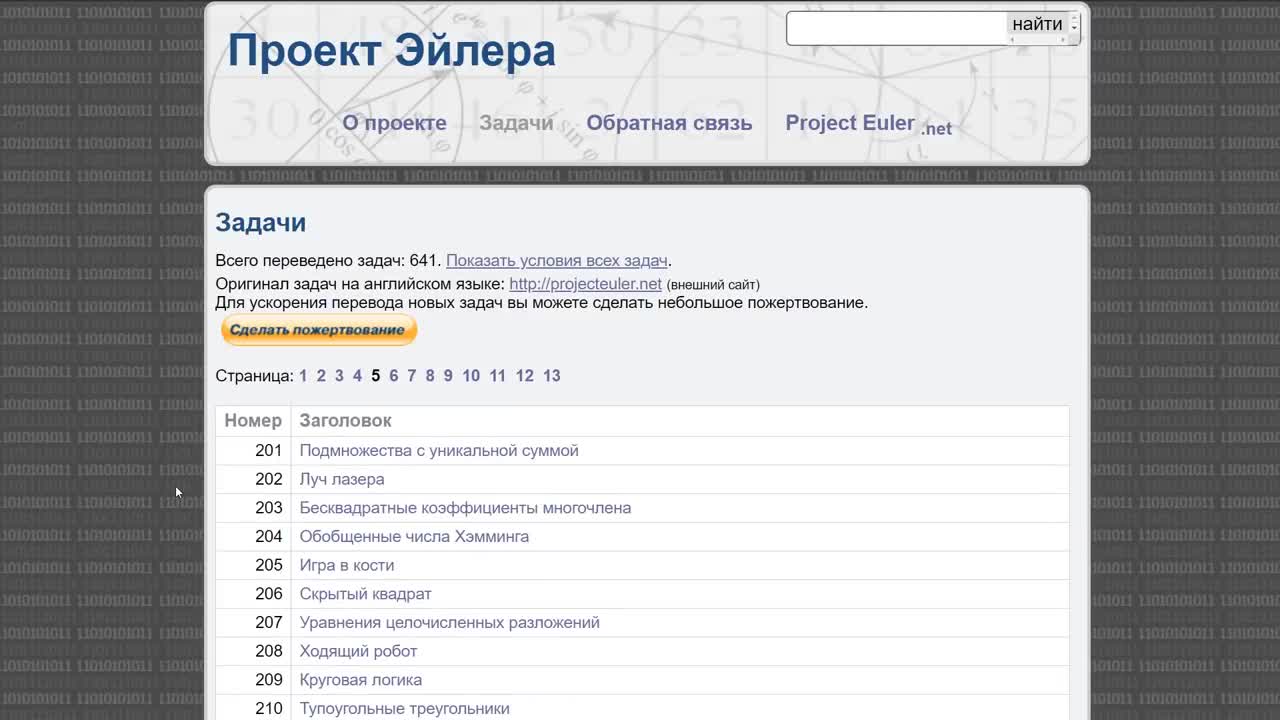The width and height of the screenshot is (1280, 720).
Task: Go to page 1
Action: click(x=303, y=376)
